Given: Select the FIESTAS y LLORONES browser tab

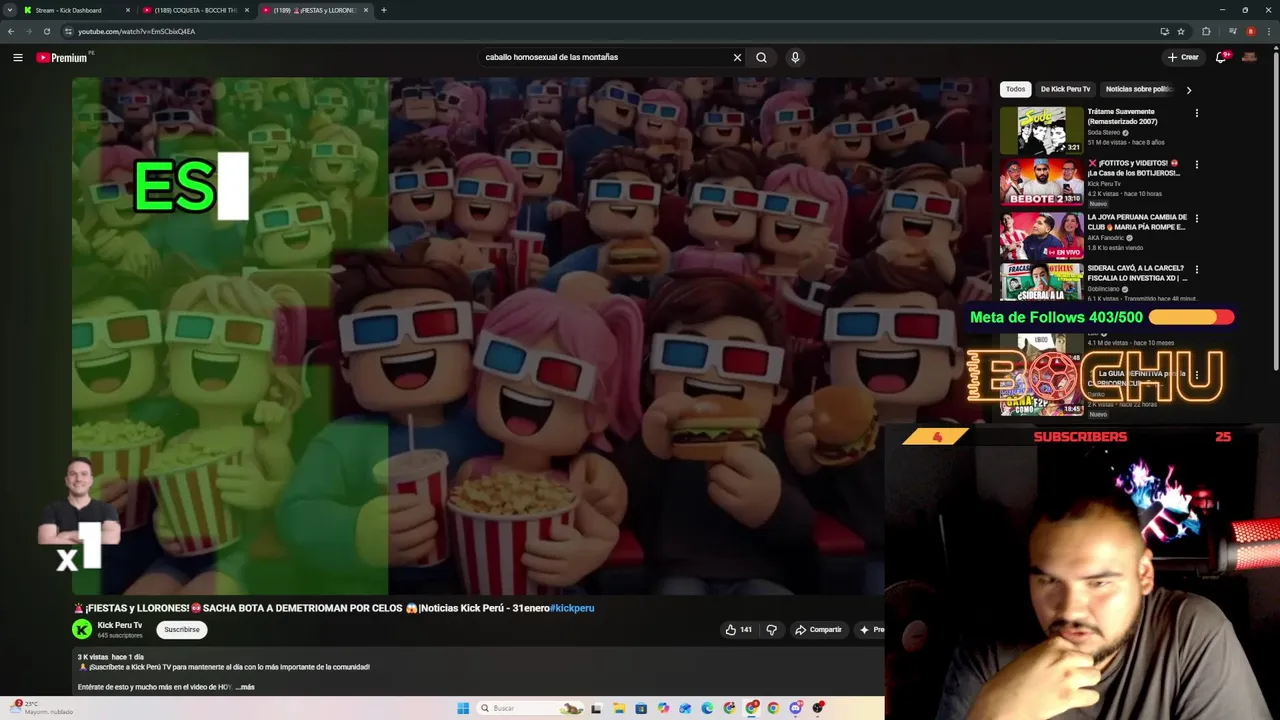Looking at the screenshot, I should point(314,10).
